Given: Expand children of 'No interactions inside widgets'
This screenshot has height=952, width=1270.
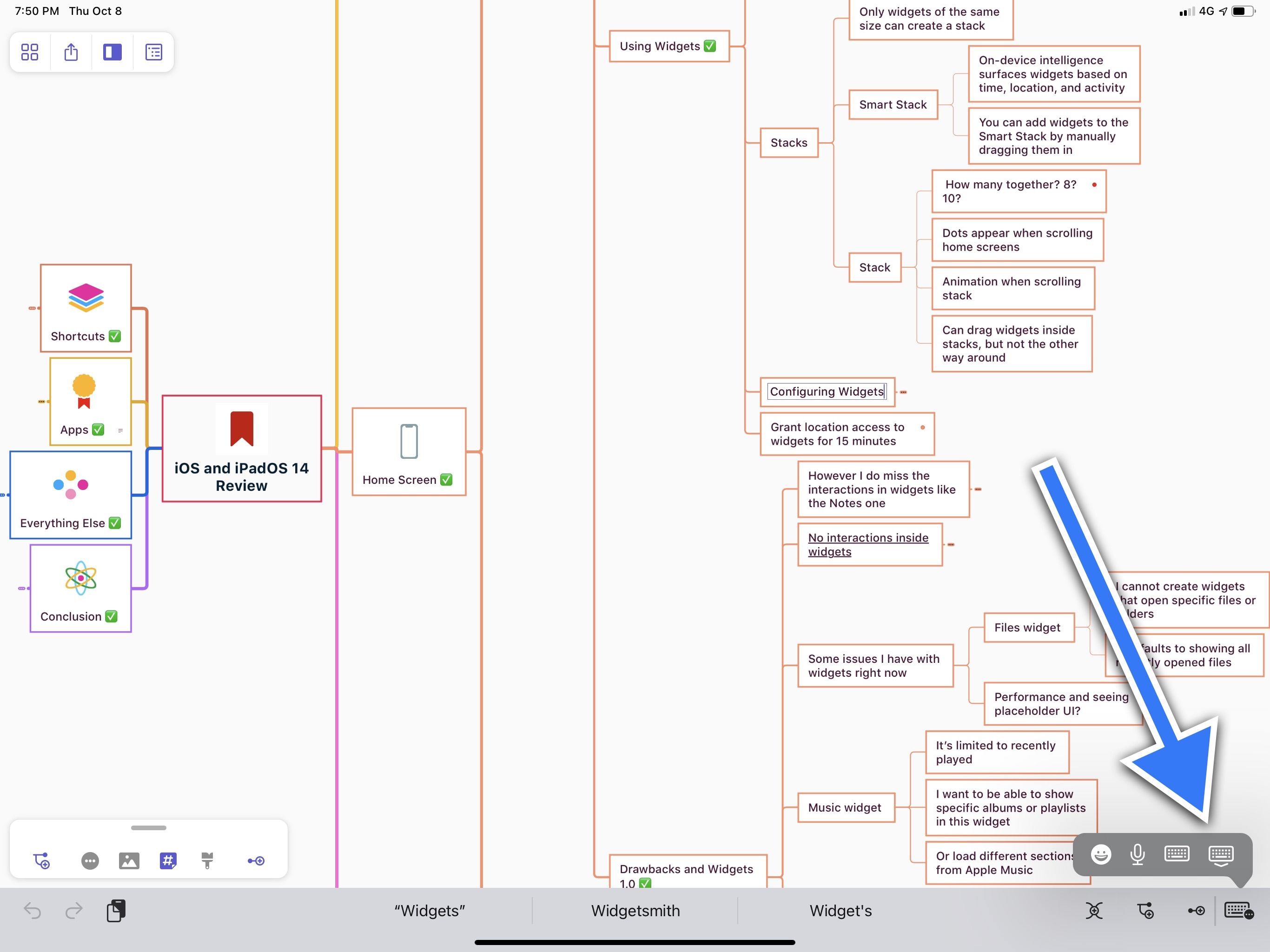Looking at the screenshot, I should point(950,544).
